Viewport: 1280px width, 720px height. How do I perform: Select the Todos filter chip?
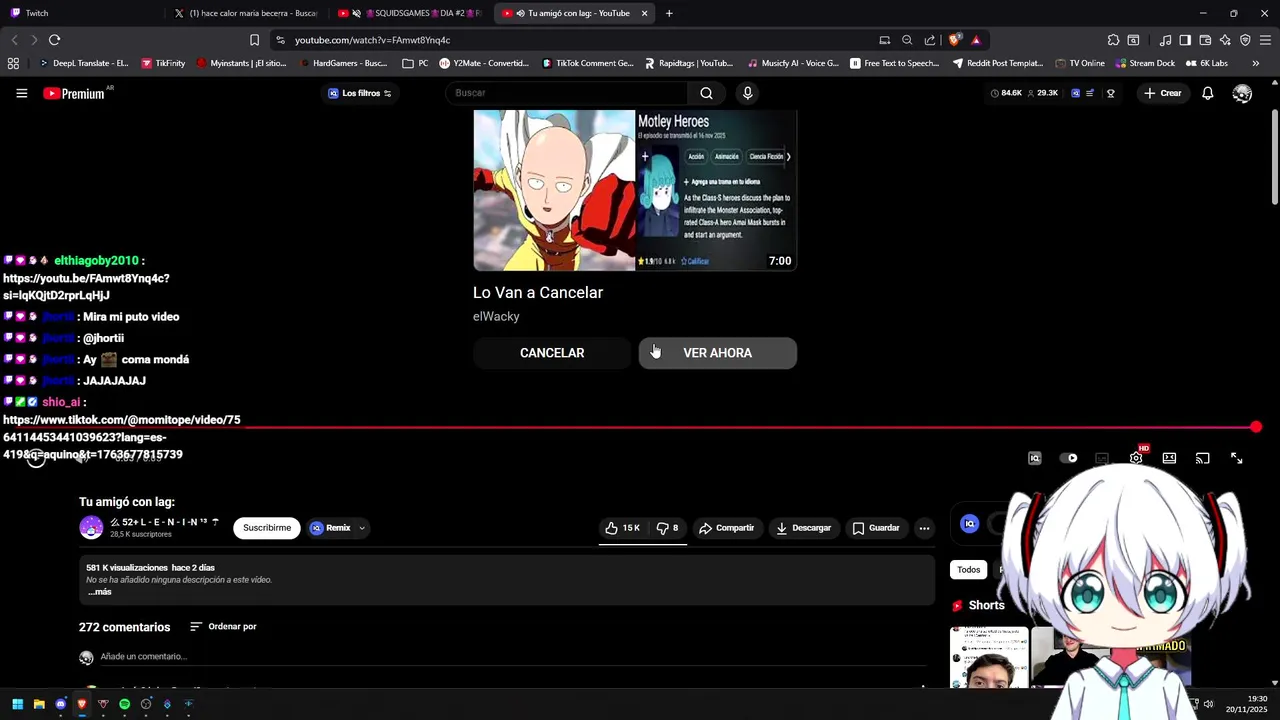pos(968,570)
